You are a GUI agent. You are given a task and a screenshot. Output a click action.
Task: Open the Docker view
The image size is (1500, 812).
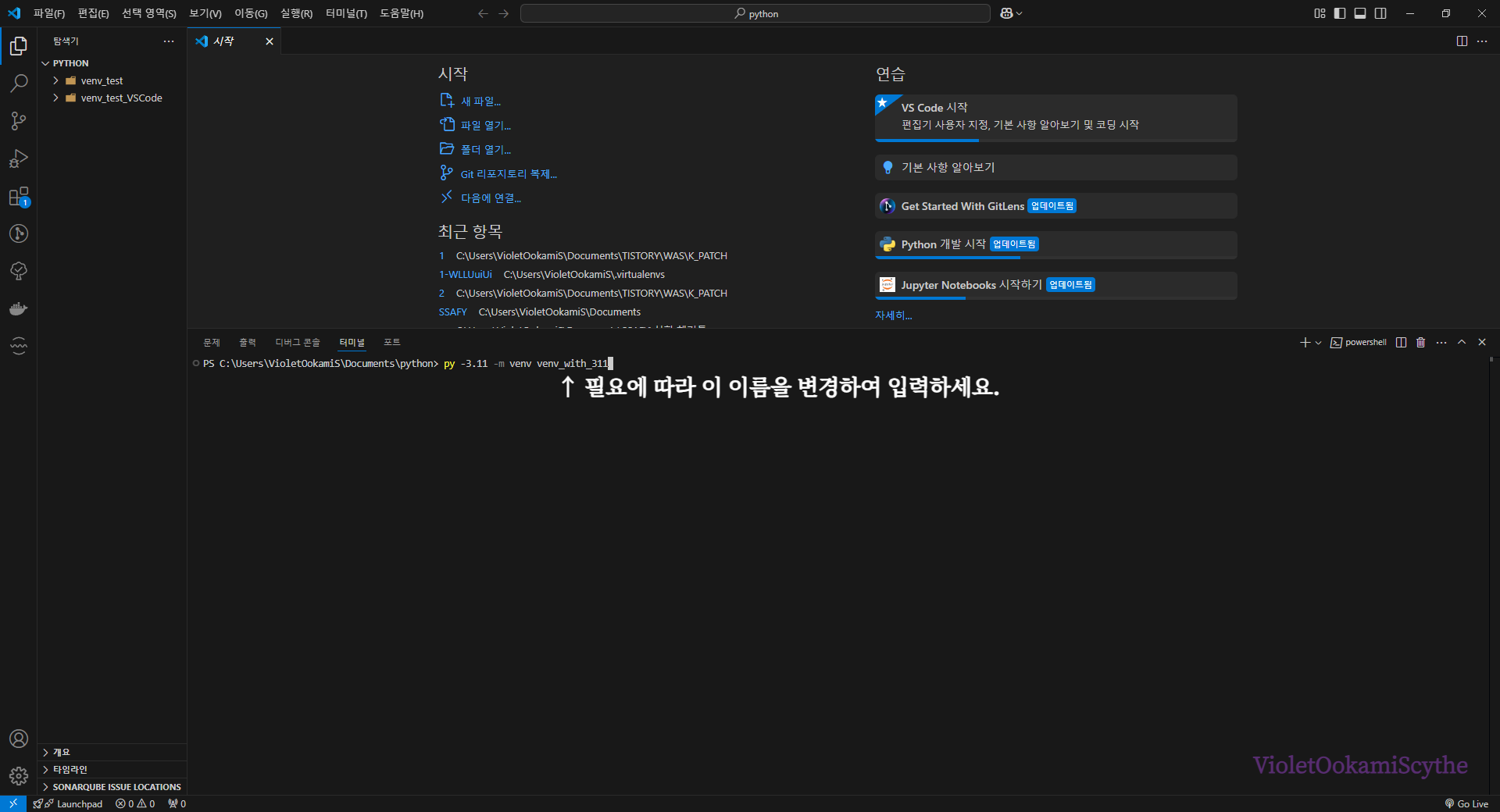click(19, 308)
